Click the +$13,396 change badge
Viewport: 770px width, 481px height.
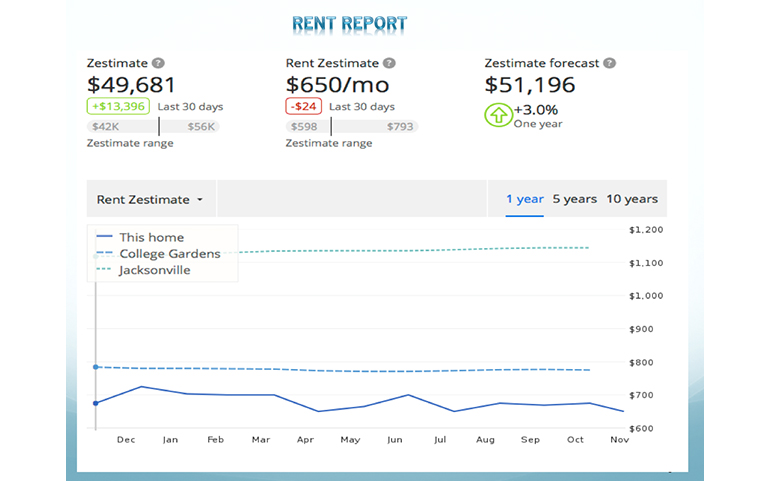[x=118, y=107]
